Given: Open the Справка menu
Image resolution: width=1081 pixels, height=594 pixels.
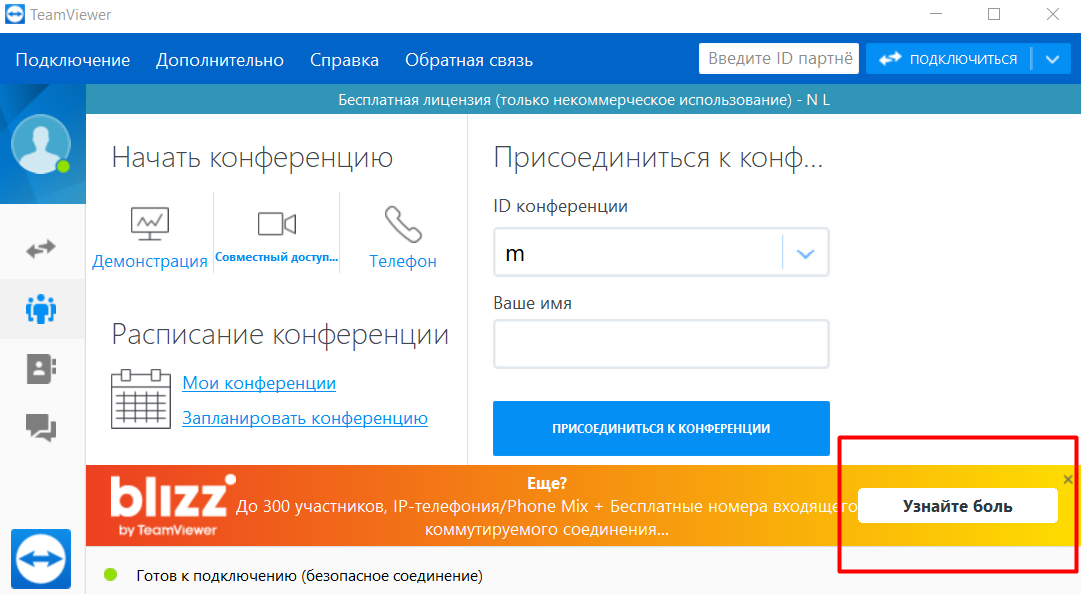Looking at the screenshot, I should click(x=344, y=60).
